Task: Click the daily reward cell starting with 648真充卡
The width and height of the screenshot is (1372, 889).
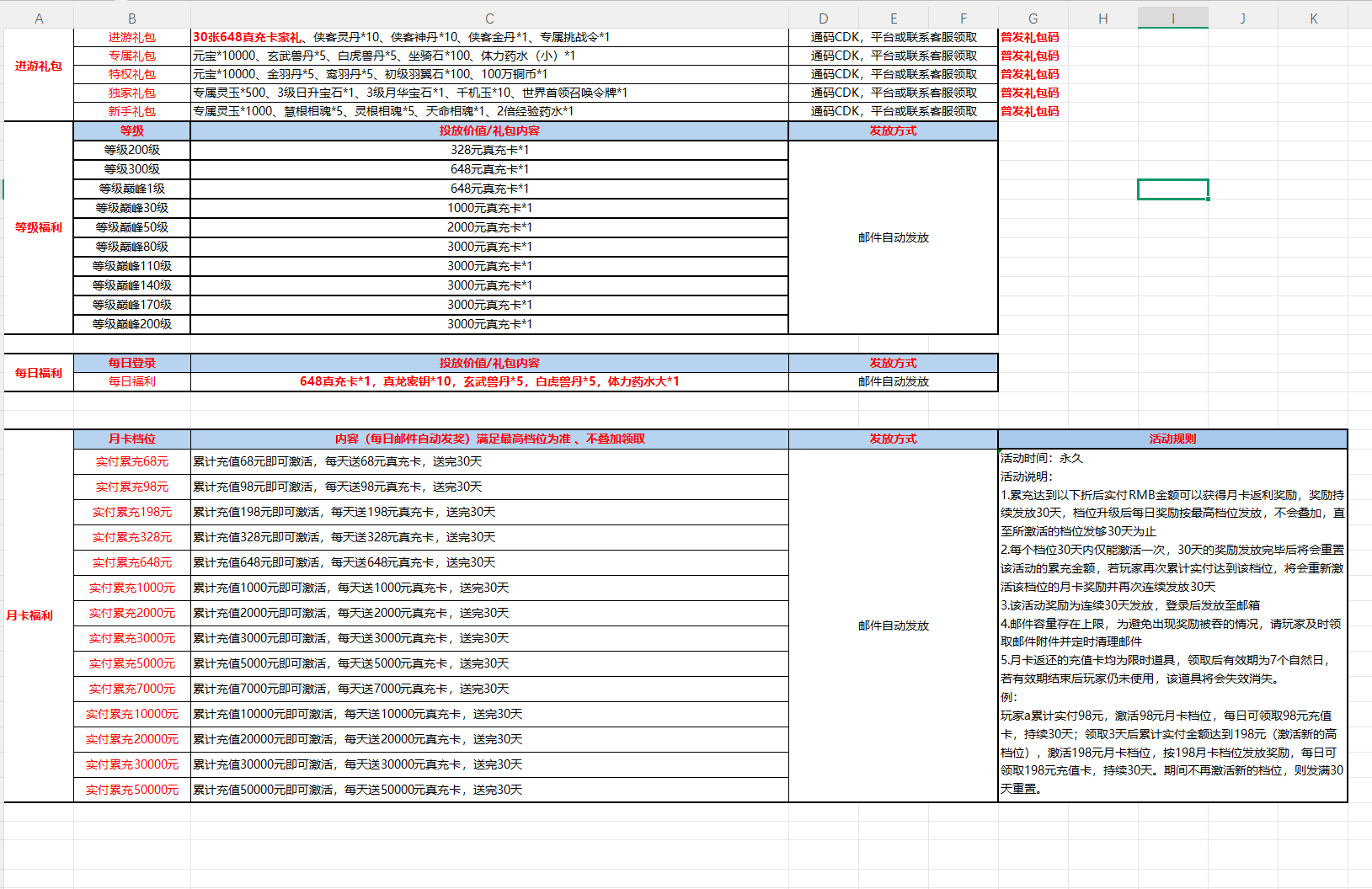Action: [489, 381]
